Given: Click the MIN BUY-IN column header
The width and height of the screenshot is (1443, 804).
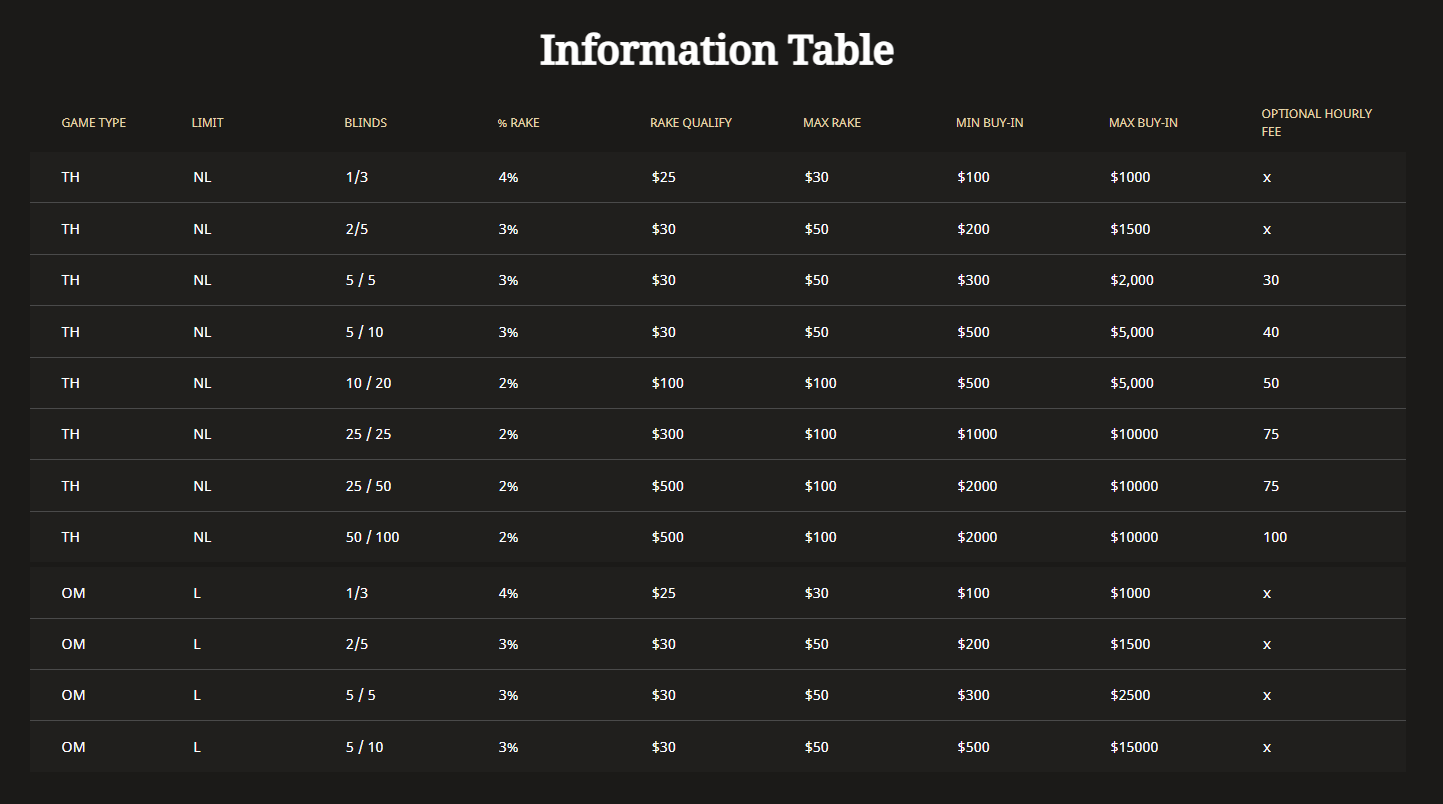Looking at the screenshot, I should pos(989,123).
